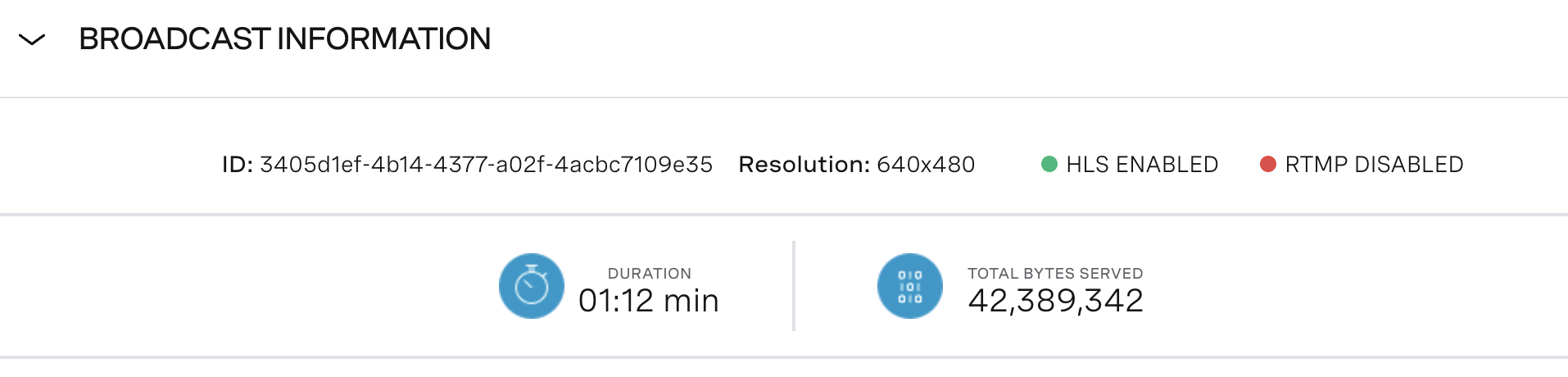Click the separator line below the ID row
Viewport: 1568px width, 377px height.
click(784, 215)
